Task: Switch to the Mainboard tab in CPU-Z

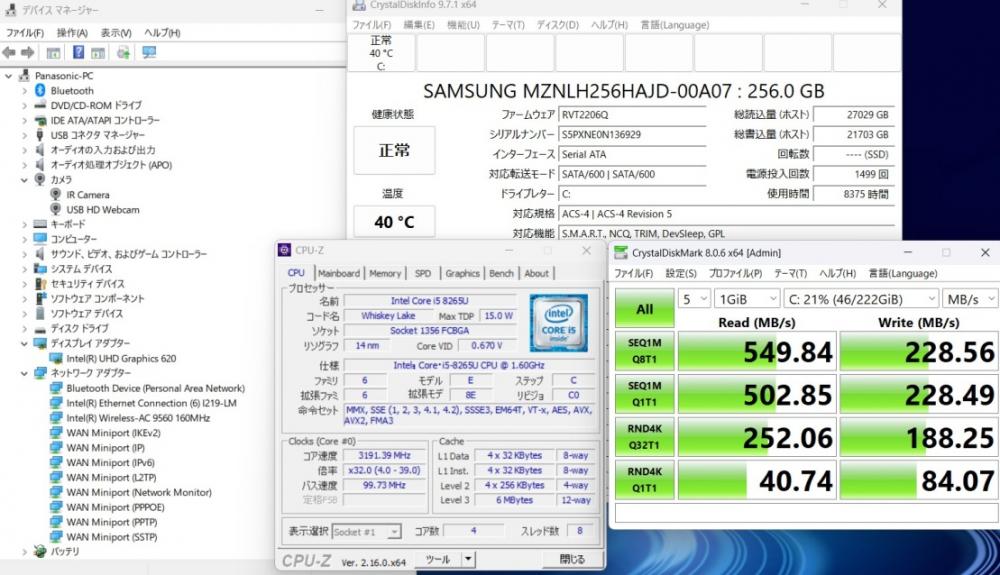Action: (339, 273)
